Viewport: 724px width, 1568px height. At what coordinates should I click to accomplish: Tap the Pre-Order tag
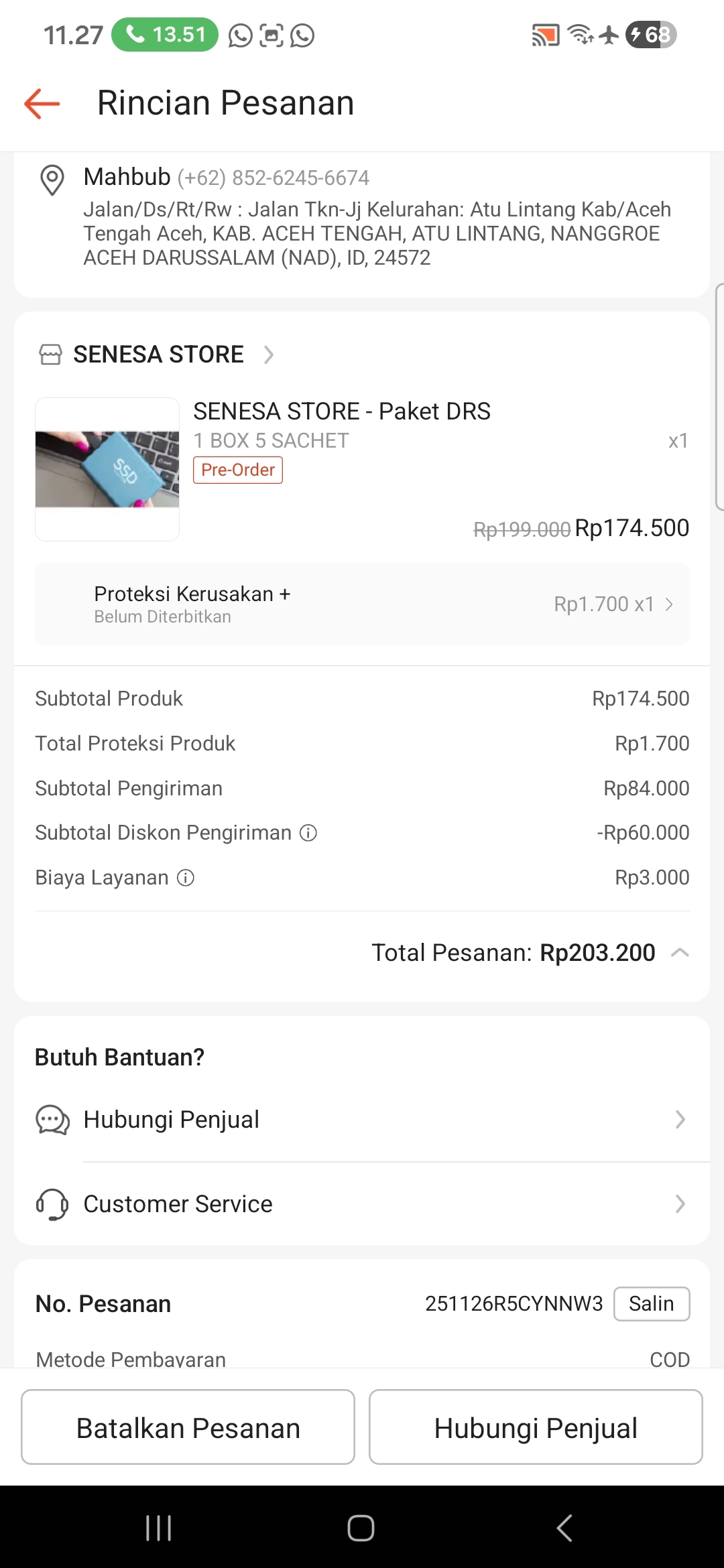238,470
